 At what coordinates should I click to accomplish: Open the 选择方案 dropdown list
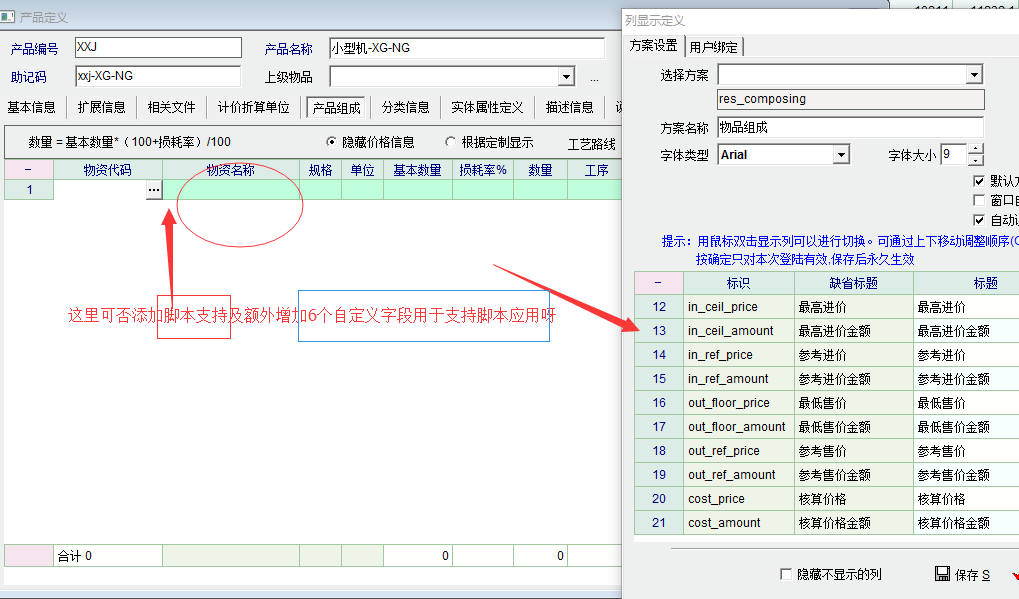tap(974, 75)
